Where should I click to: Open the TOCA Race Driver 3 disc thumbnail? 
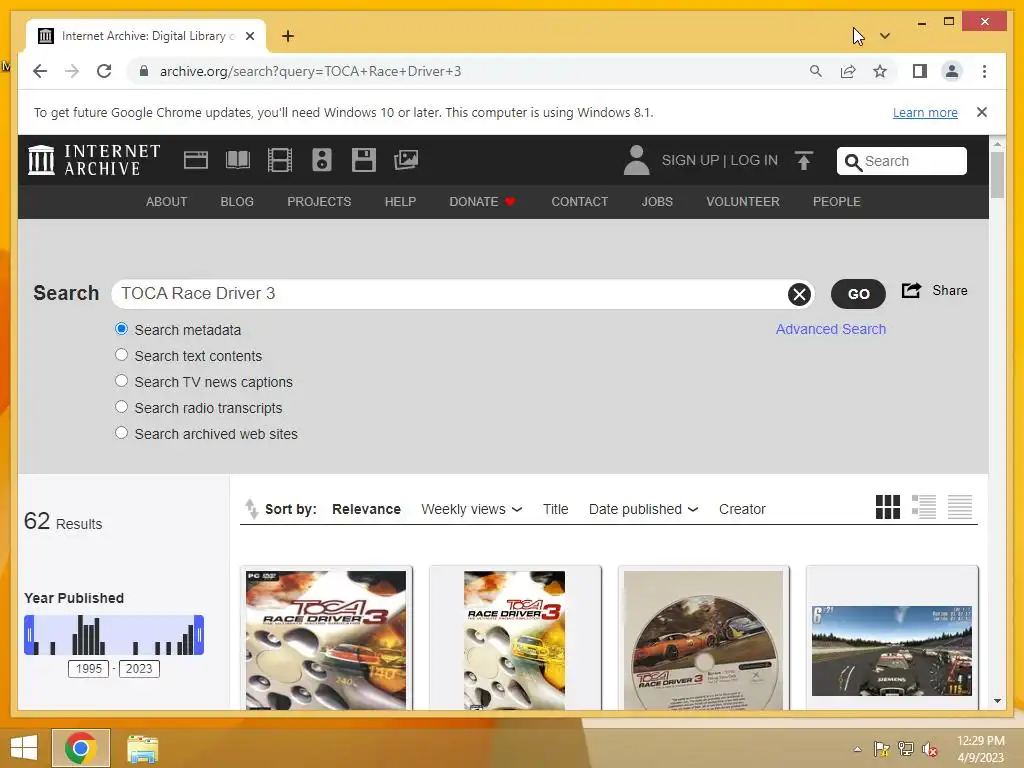pos(703,640)
